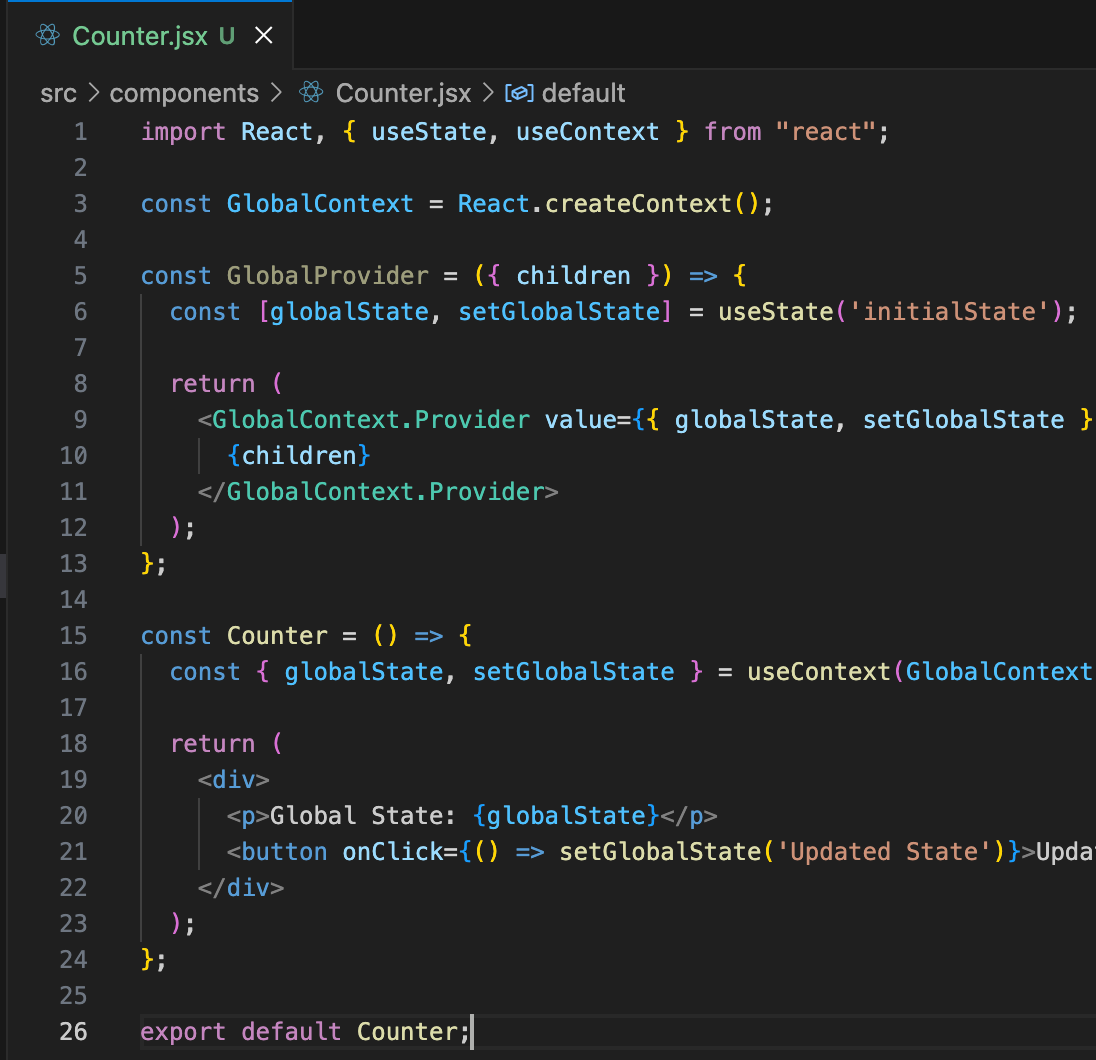Click the React file icon in breadcrumbs
The image size is (1096, 1060).
click(311, 93)
